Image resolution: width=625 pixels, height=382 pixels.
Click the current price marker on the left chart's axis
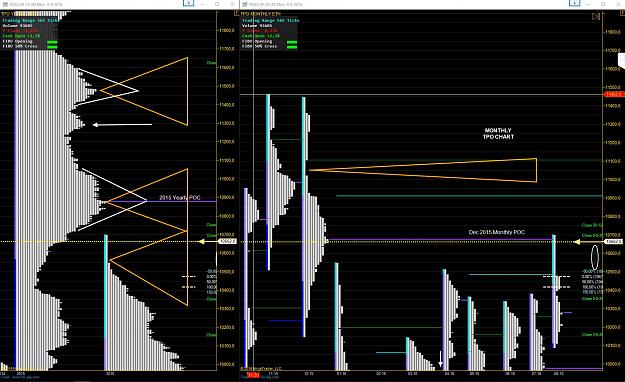point(227,241)
